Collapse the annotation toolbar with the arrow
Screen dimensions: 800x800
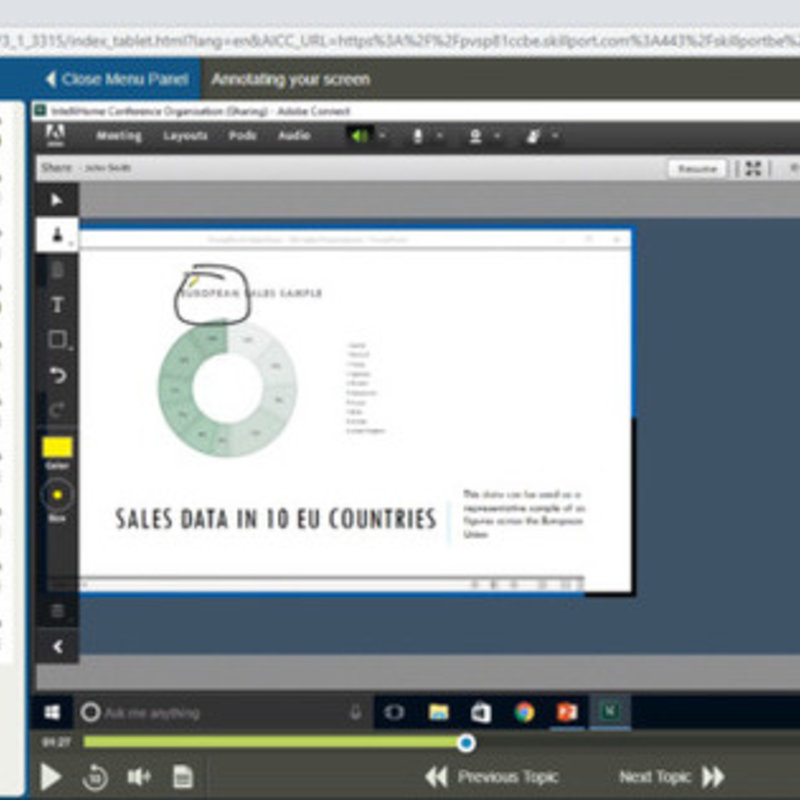pos(57,647)
